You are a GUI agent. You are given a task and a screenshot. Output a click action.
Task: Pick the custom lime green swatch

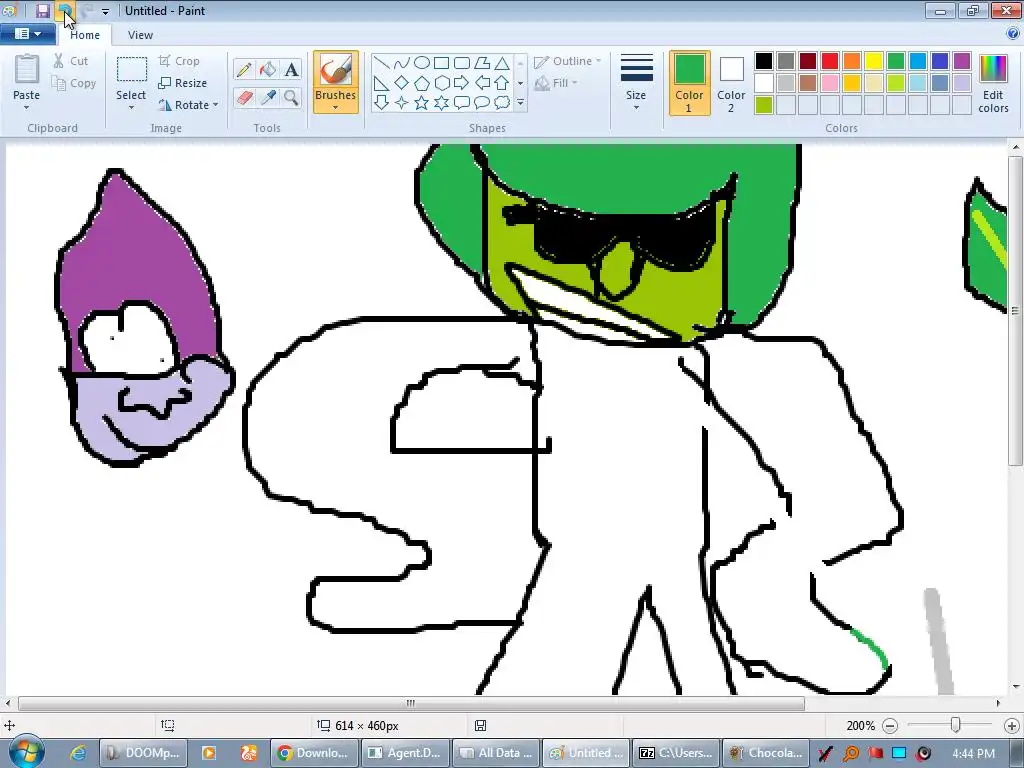coord(764,105)
